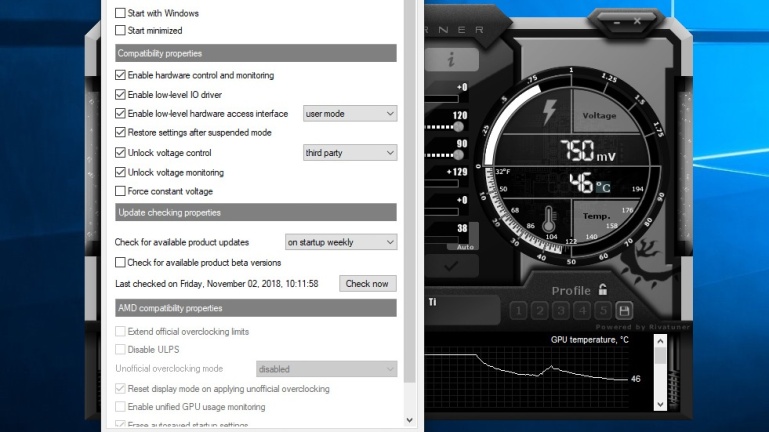Check the product beta versions option
769x432 pixels.
click(x=120, y=262)
